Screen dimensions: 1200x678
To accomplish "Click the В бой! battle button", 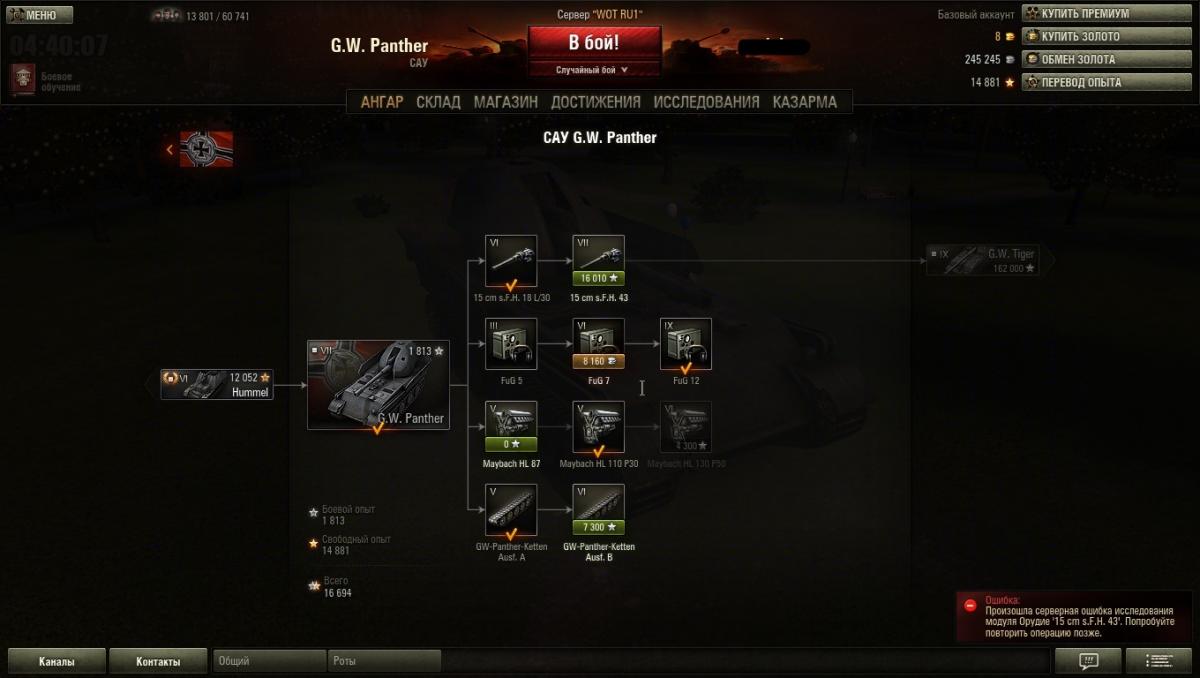I will (x=594, y=44).
